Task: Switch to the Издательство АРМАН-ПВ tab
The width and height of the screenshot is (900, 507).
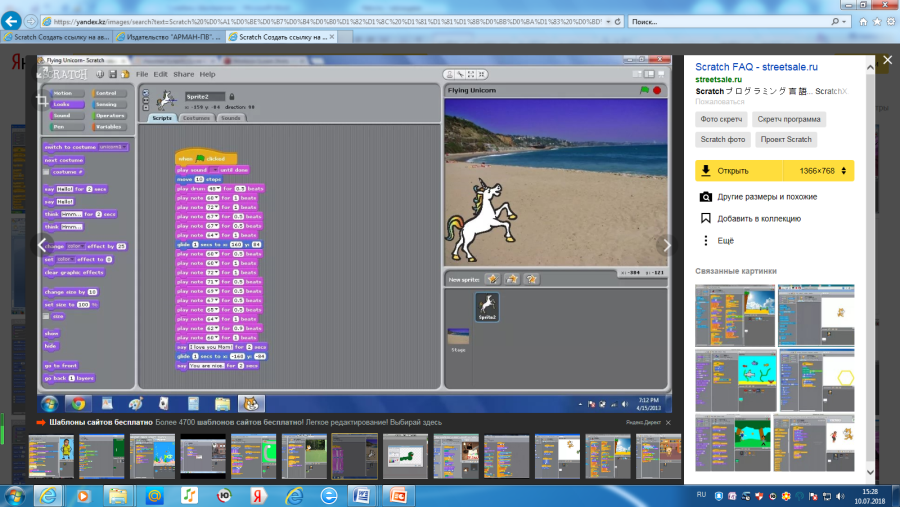Action: 168,37
